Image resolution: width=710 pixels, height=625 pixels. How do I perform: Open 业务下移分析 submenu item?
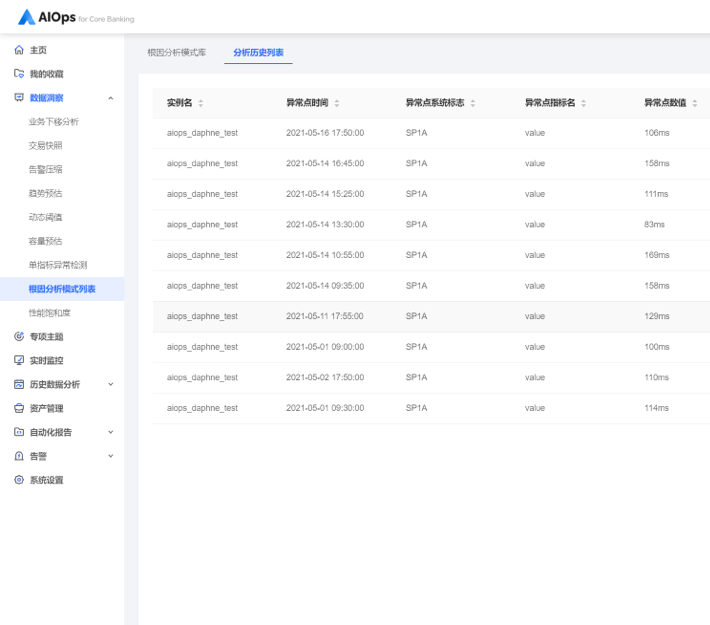tap(54, 122)
